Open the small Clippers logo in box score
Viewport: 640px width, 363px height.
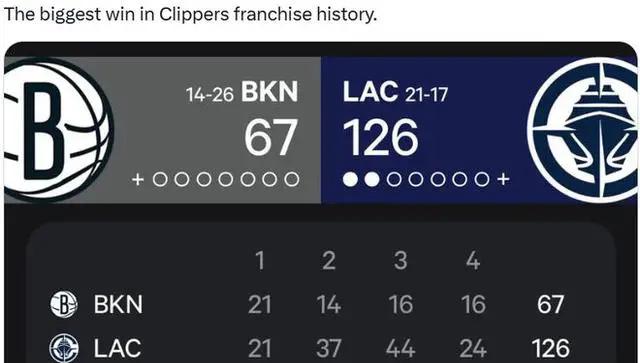coord(64,348)
